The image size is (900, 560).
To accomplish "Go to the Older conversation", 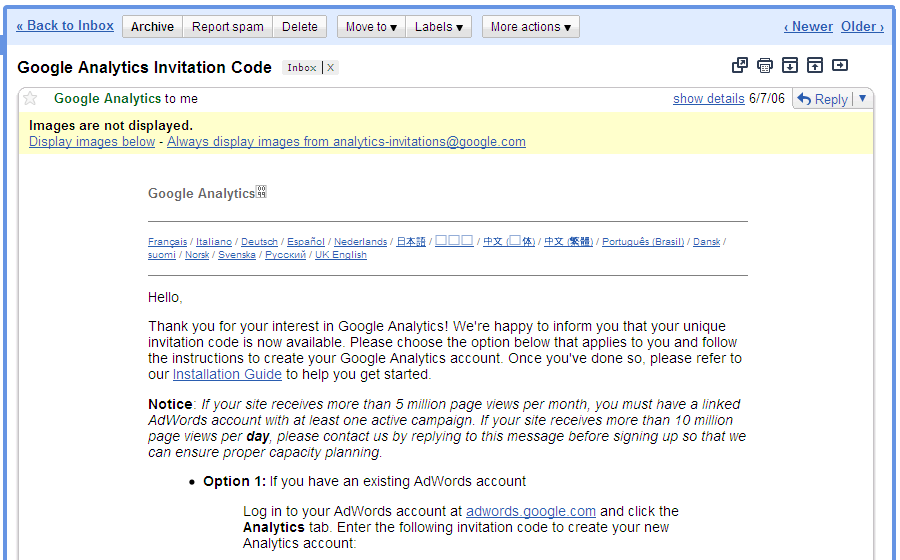I will coord(862,26).
